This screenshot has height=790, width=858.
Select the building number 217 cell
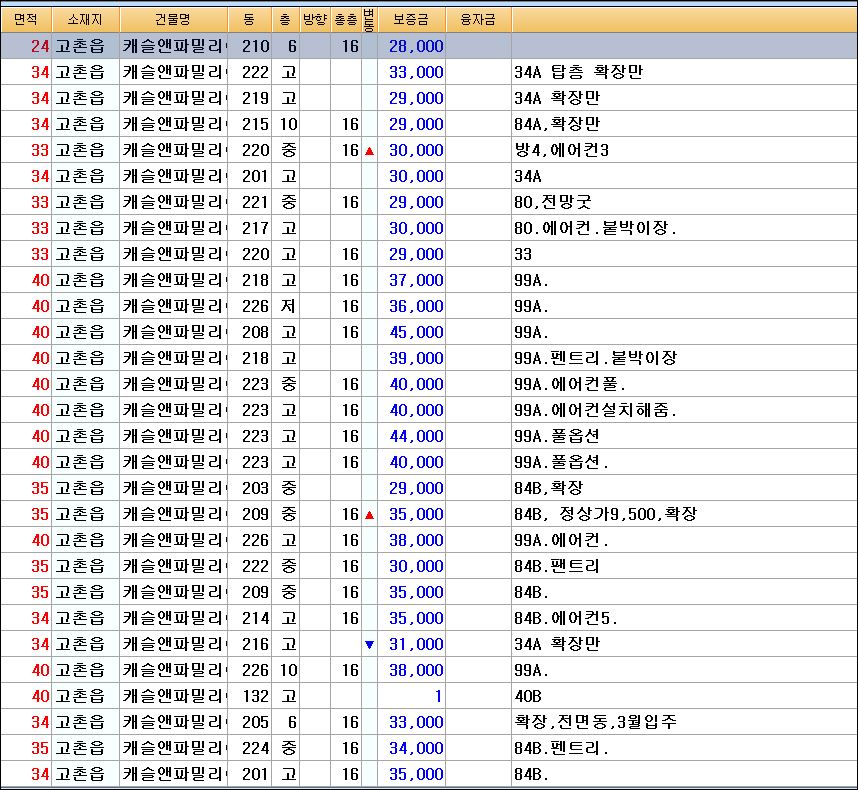[256, 228]
